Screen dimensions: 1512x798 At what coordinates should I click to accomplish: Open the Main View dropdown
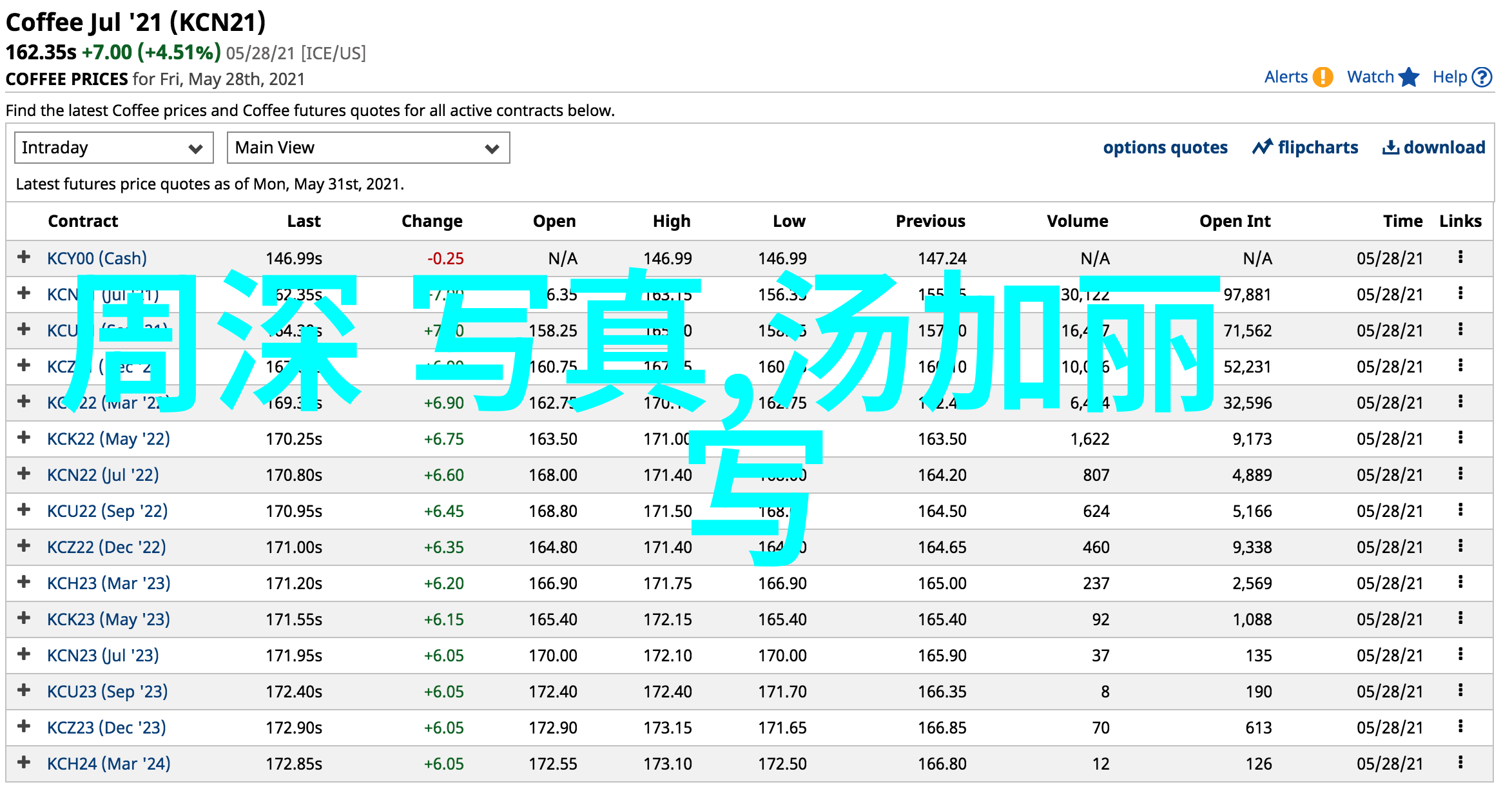[x=368, y=148]
